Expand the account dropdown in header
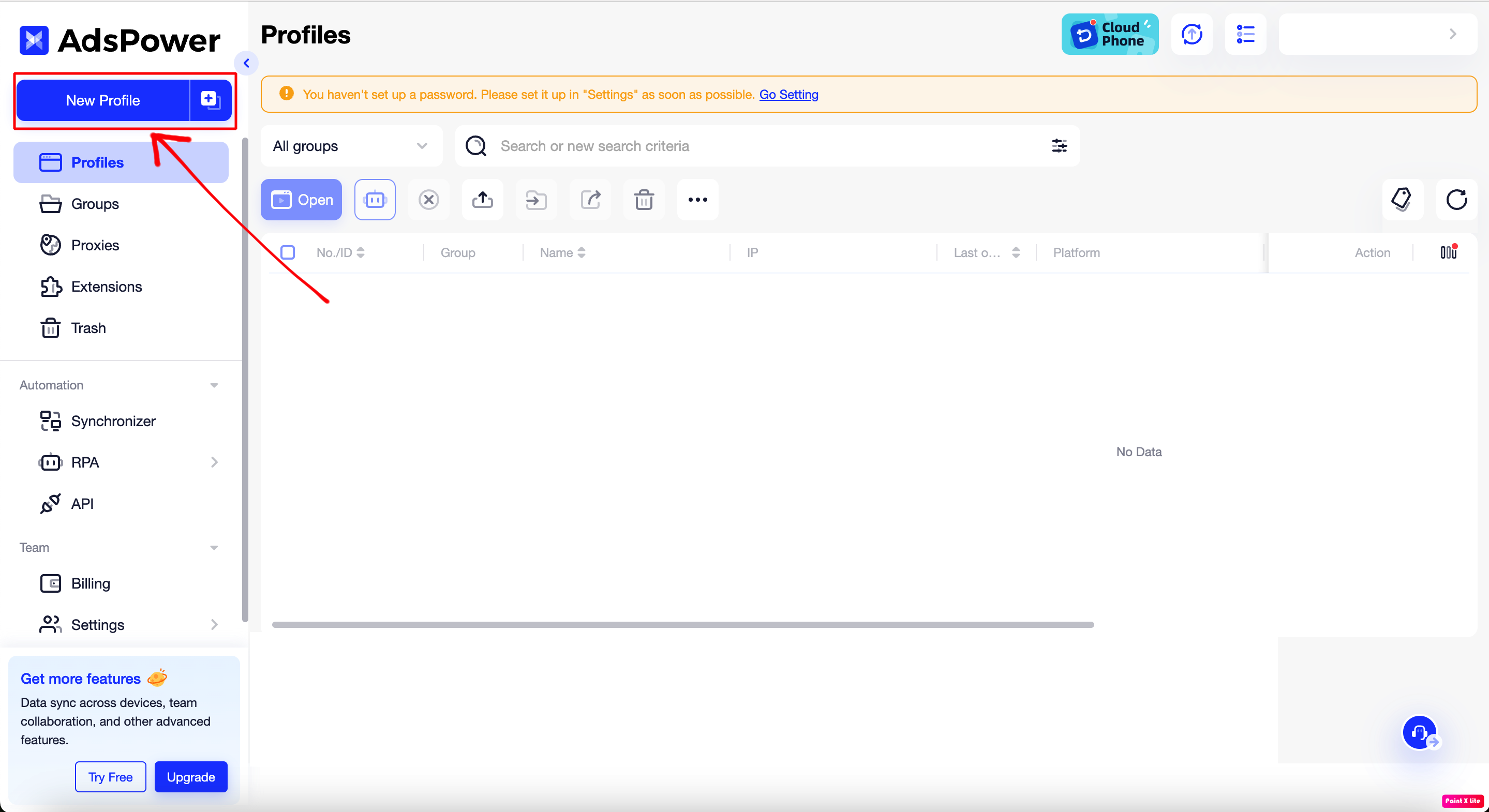1489x812 pixels. click(x=1378, y=34)
